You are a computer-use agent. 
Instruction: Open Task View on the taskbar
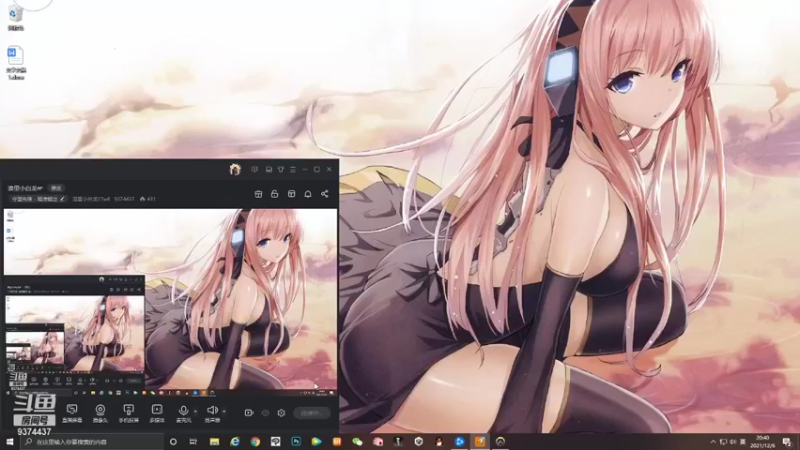193,441
